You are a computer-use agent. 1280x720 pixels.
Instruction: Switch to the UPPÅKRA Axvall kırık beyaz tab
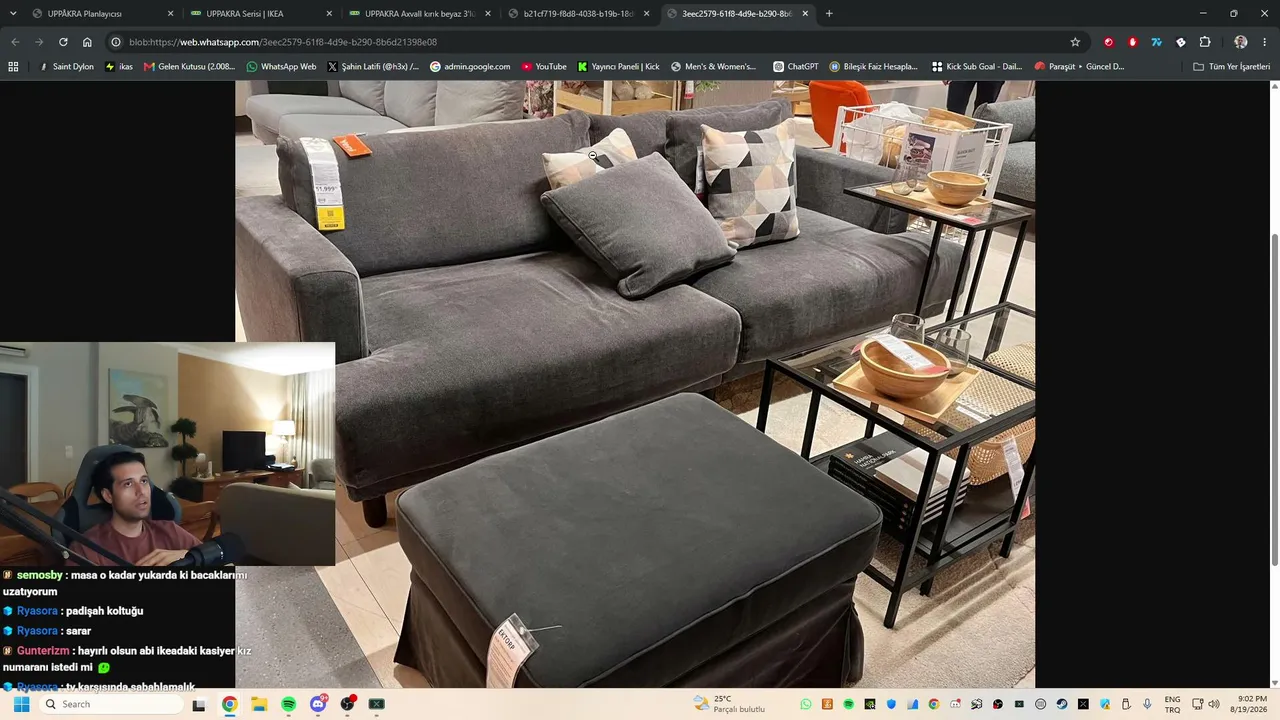coord(418,14)
